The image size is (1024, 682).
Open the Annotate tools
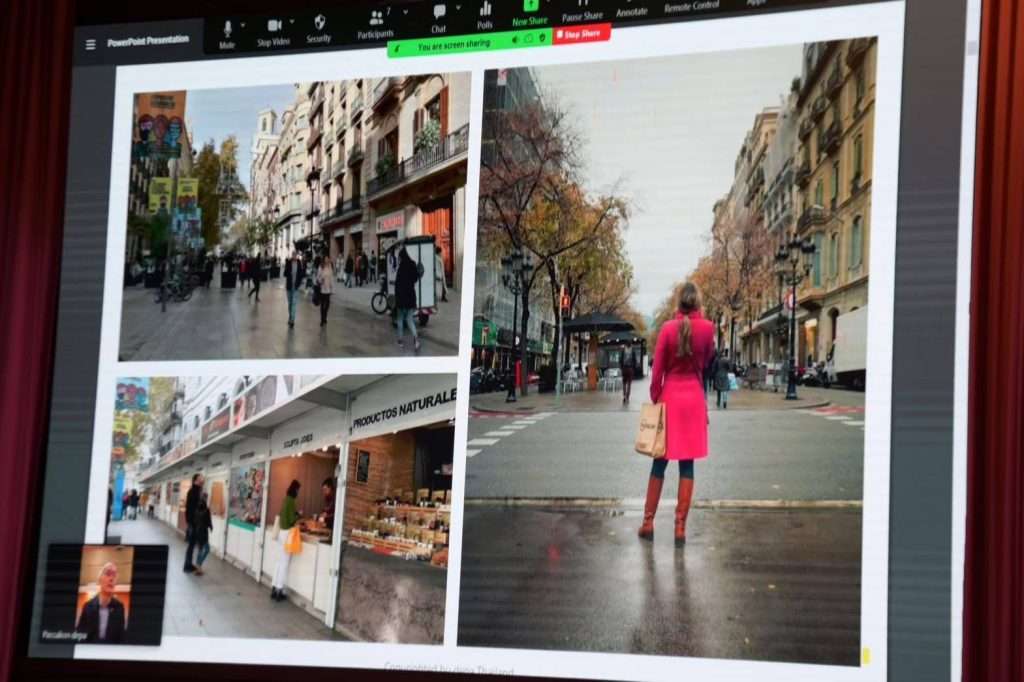632,10
